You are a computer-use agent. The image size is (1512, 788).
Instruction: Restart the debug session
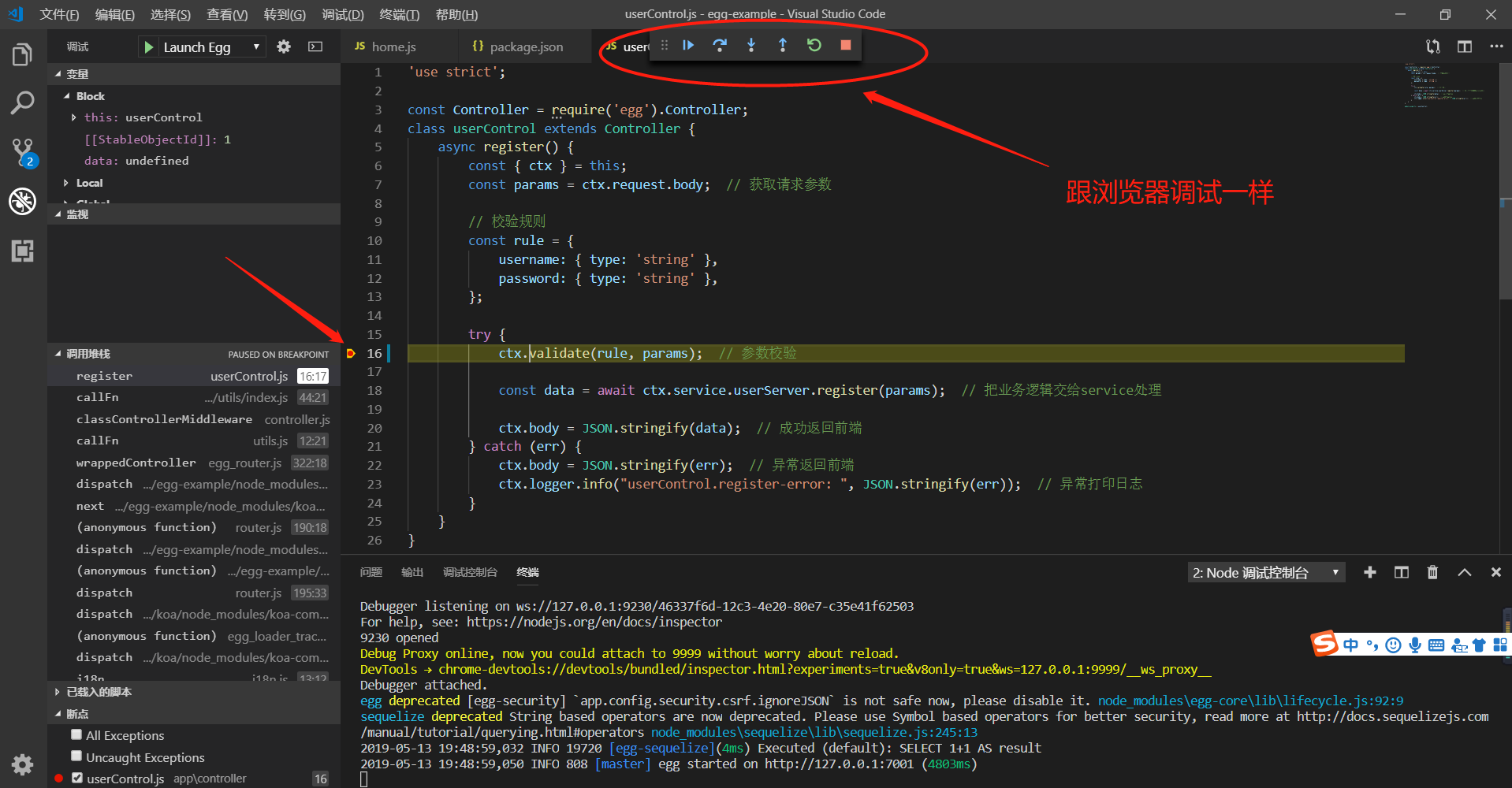[814, 45]
